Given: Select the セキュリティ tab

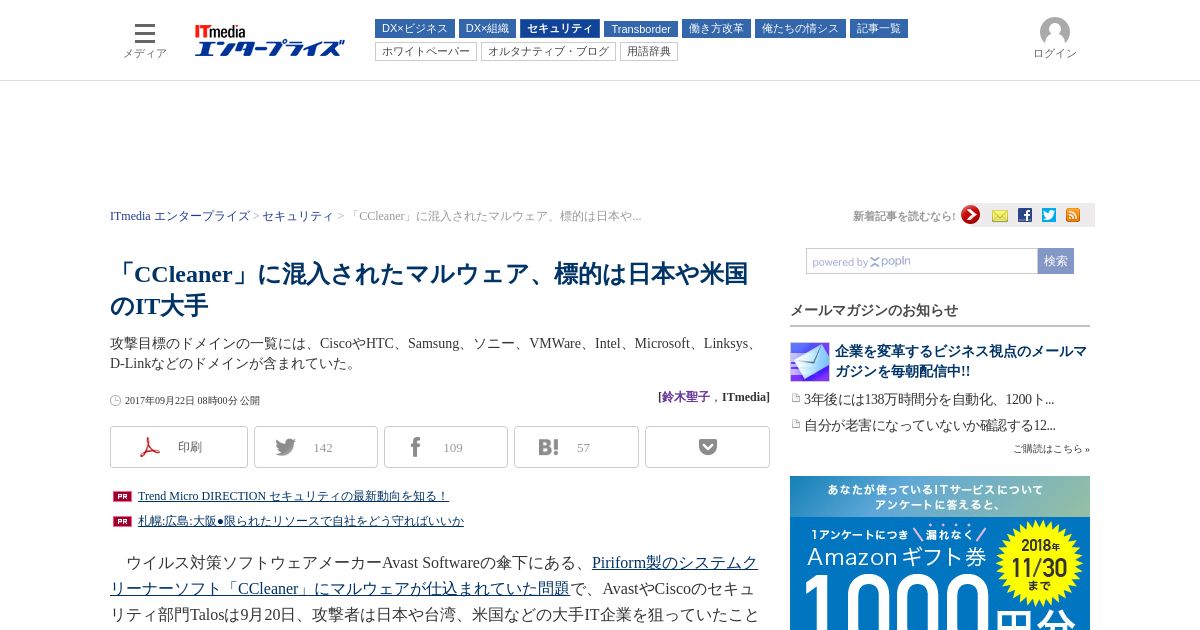Looking at the screenshot, I should [560, 29].
